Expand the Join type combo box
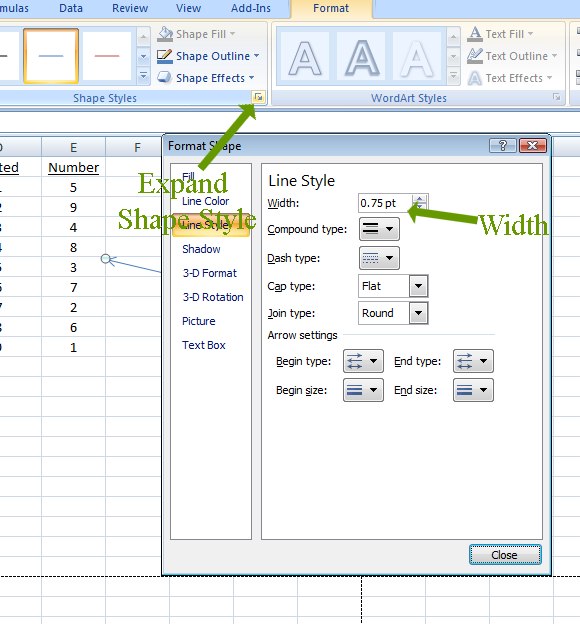This screenshot has width=580, height=624. (x=418, y=313)
